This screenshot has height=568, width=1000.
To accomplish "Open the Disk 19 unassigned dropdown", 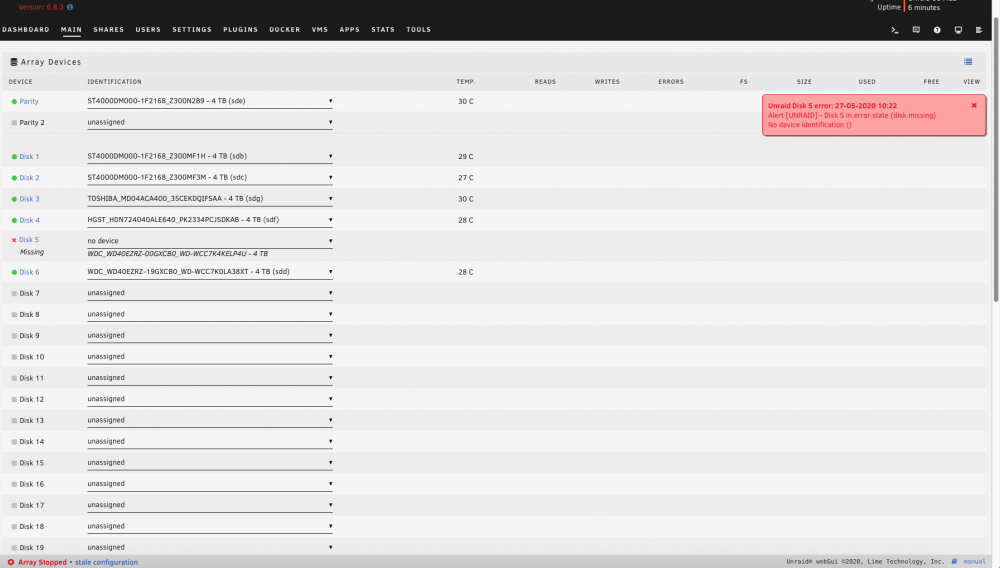I will tap(210, 548).
